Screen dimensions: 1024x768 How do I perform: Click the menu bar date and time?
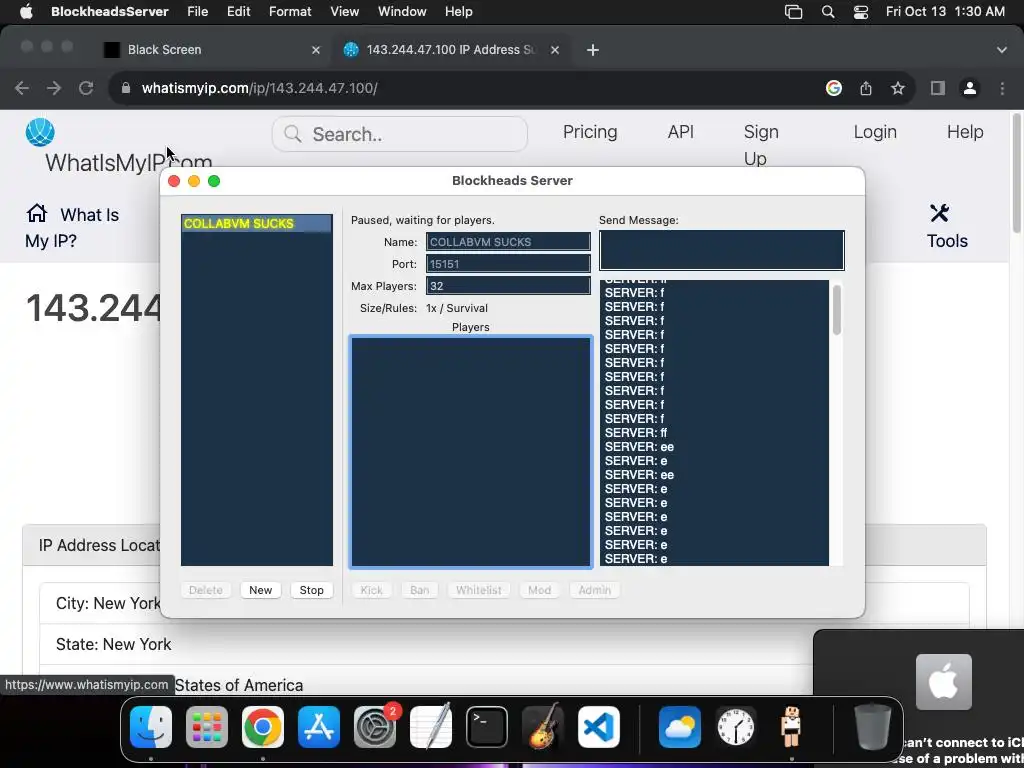coord(945,12)
